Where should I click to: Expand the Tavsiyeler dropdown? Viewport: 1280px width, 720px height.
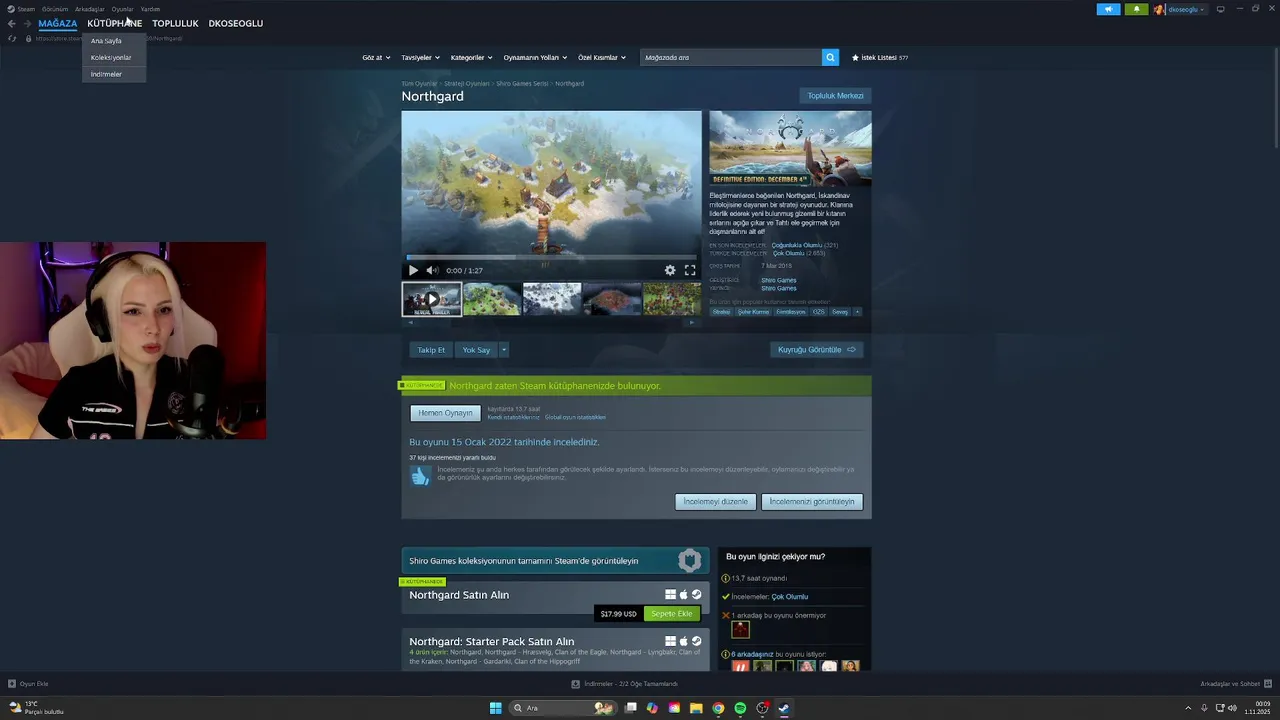click(420, 57)
